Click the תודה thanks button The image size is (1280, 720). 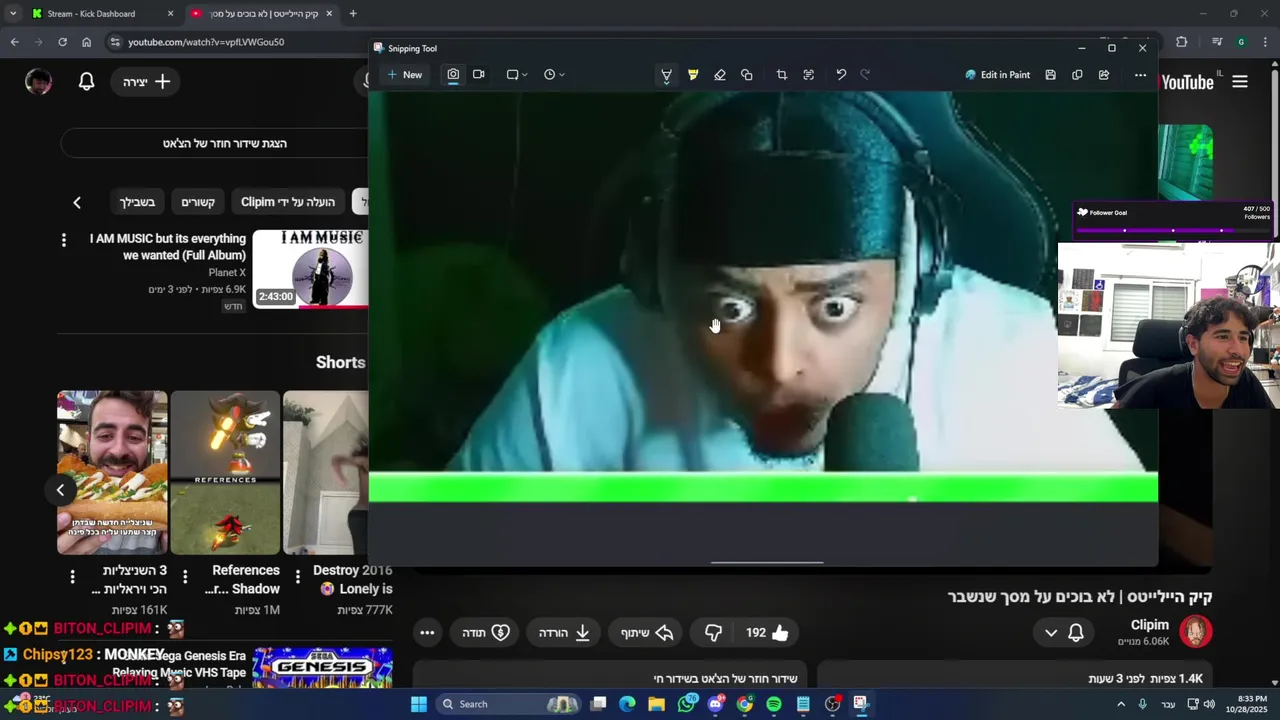pos(486,632)
